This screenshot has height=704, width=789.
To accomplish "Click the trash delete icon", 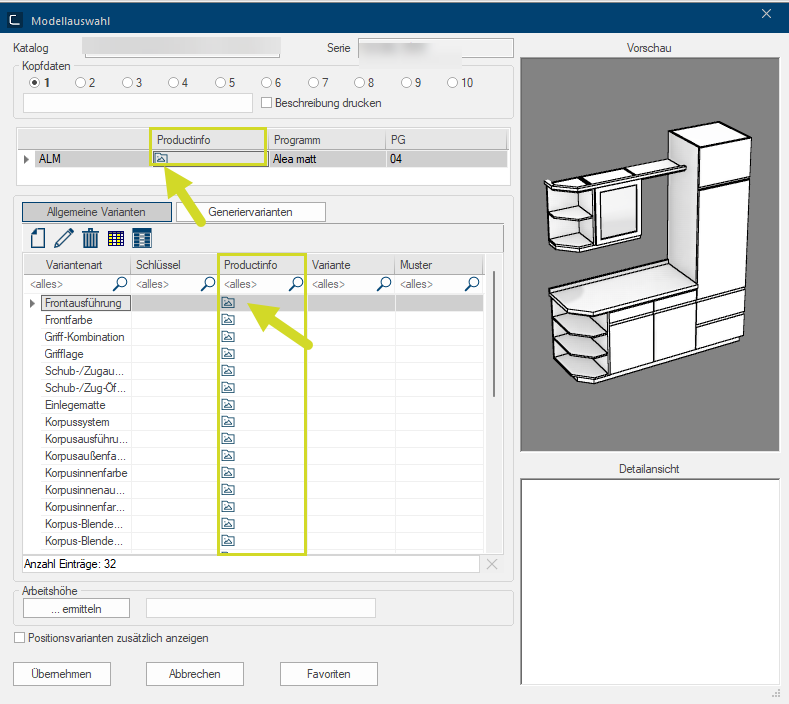I will coord(90,238).
